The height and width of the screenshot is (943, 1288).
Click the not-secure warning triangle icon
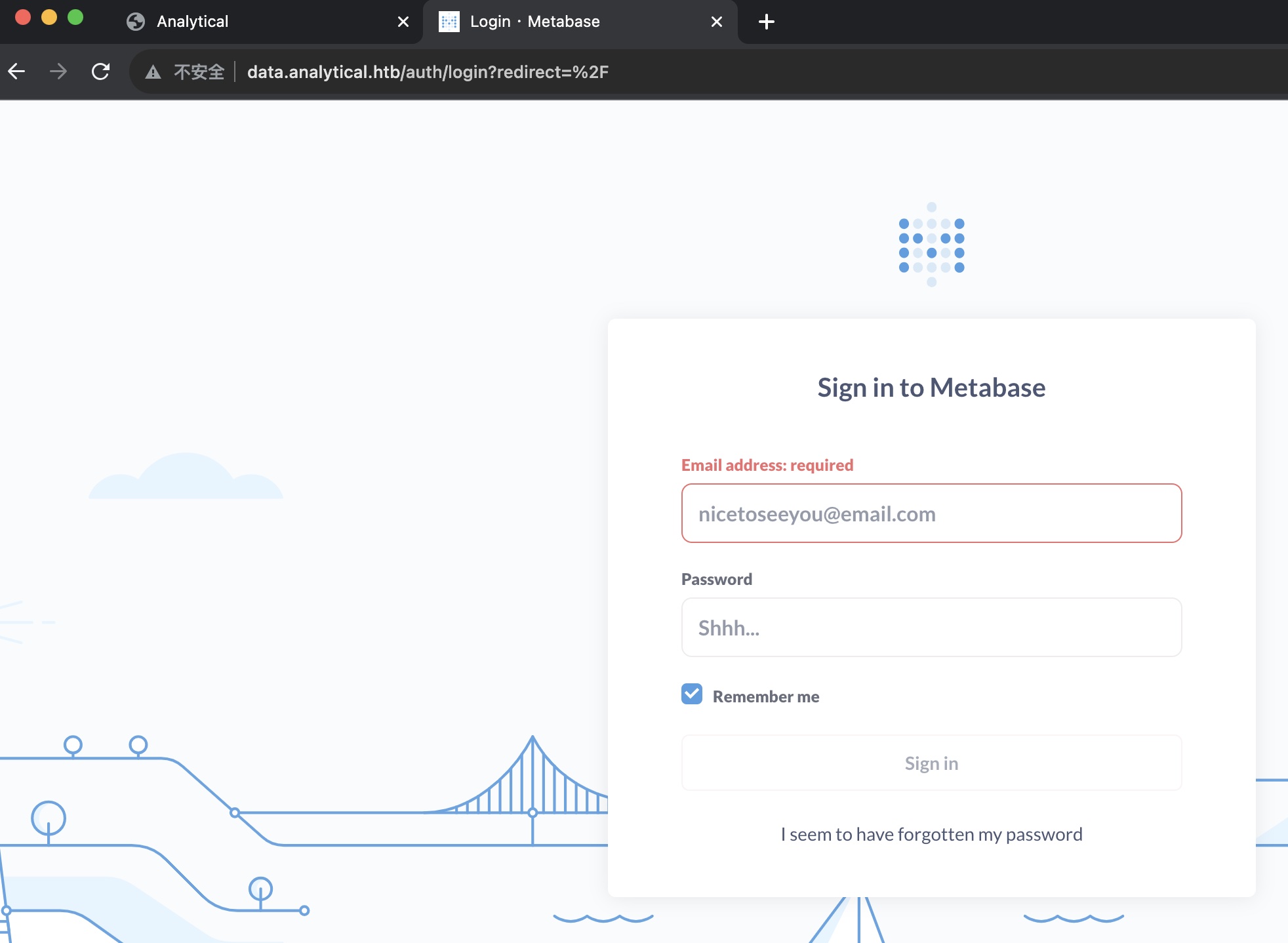153,72
